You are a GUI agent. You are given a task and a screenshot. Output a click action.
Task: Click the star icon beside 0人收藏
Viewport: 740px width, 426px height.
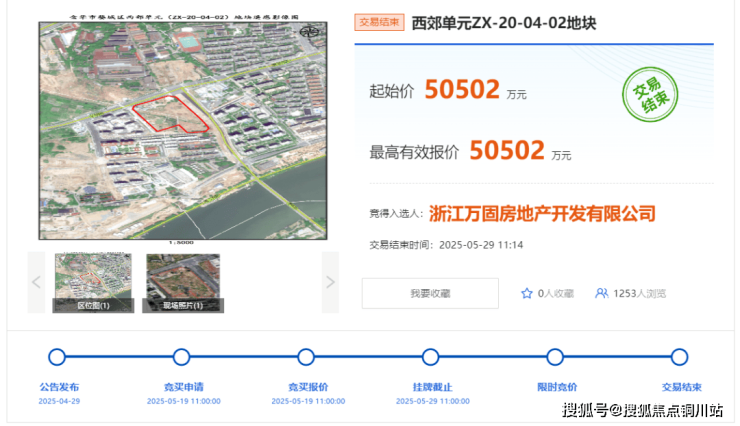[x=527, y=294]
